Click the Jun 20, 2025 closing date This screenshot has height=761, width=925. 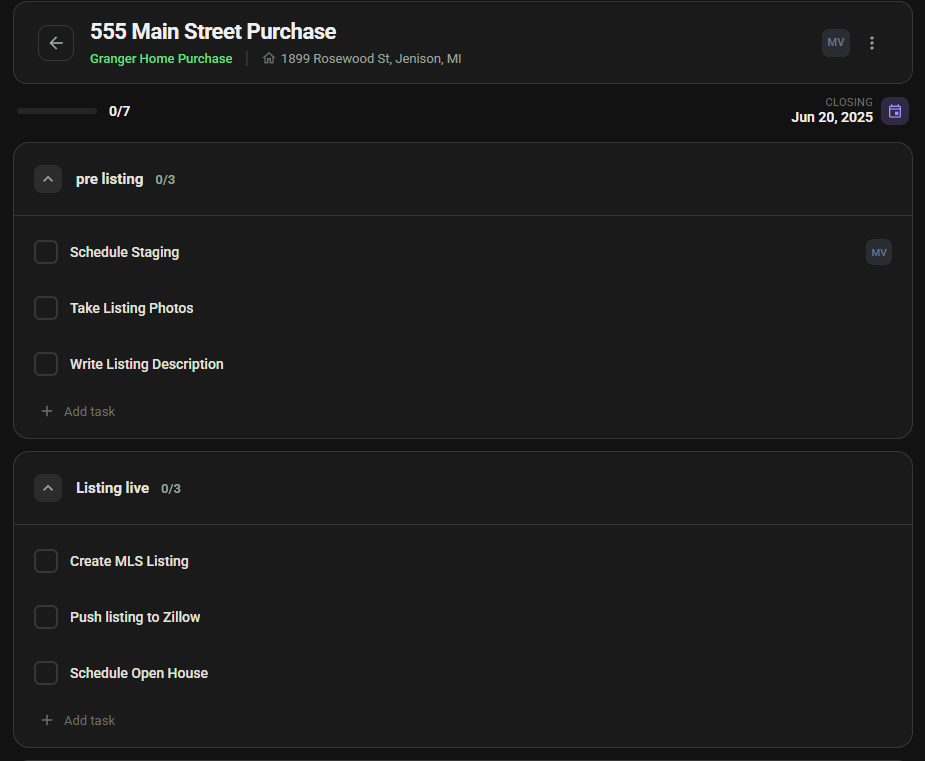(831, 117)
